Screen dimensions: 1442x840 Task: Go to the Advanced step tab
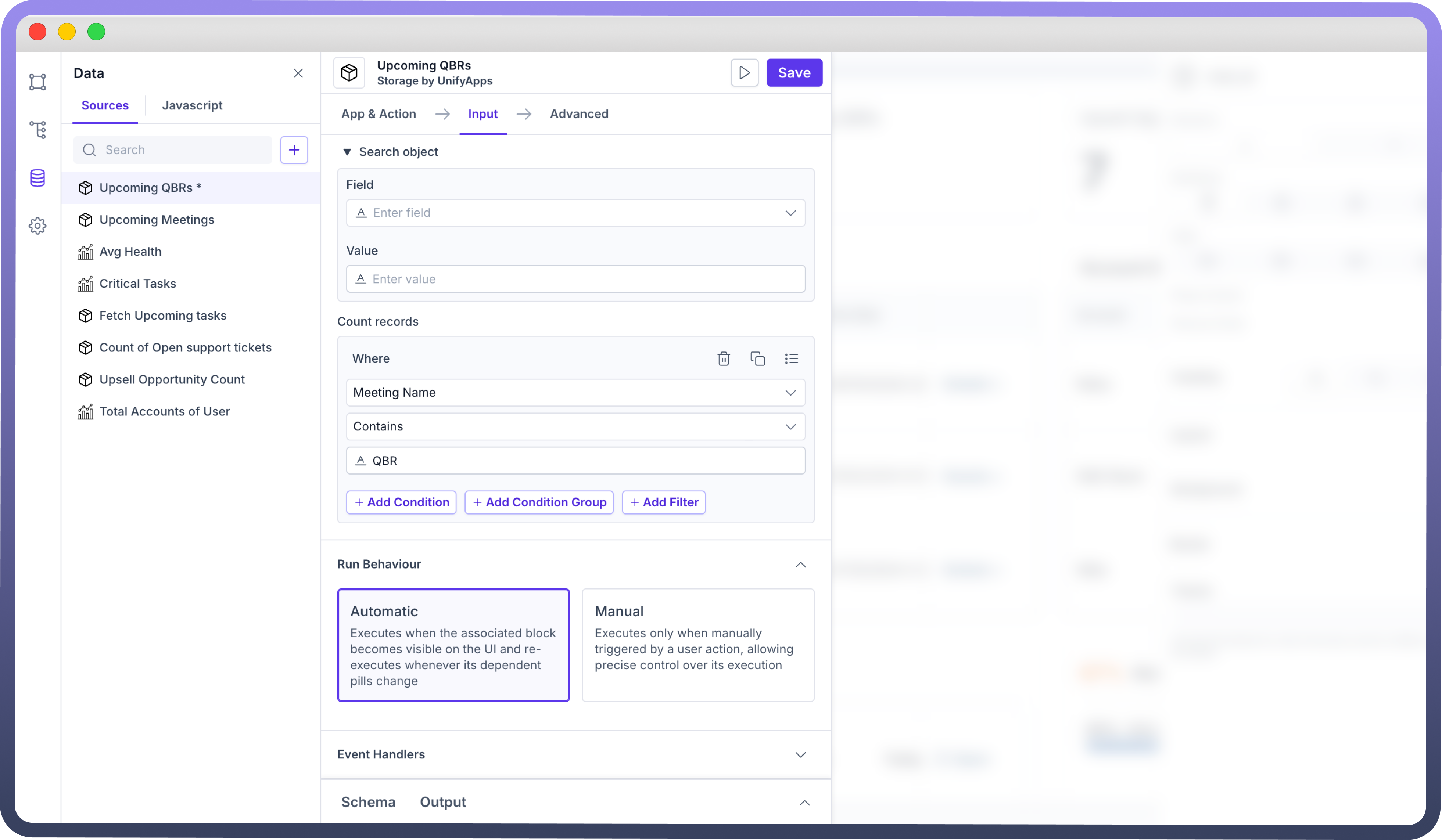click(578, 114)
